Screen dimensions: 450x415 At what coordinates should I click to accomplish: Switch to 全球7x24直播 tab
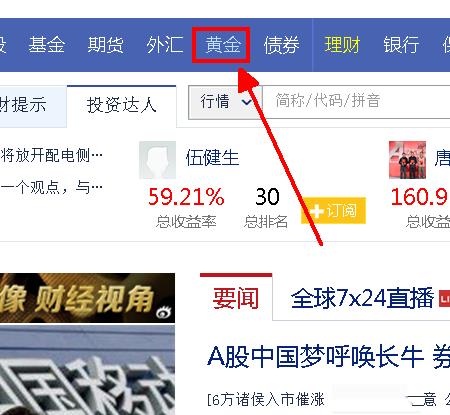click(x=363, y=298)
